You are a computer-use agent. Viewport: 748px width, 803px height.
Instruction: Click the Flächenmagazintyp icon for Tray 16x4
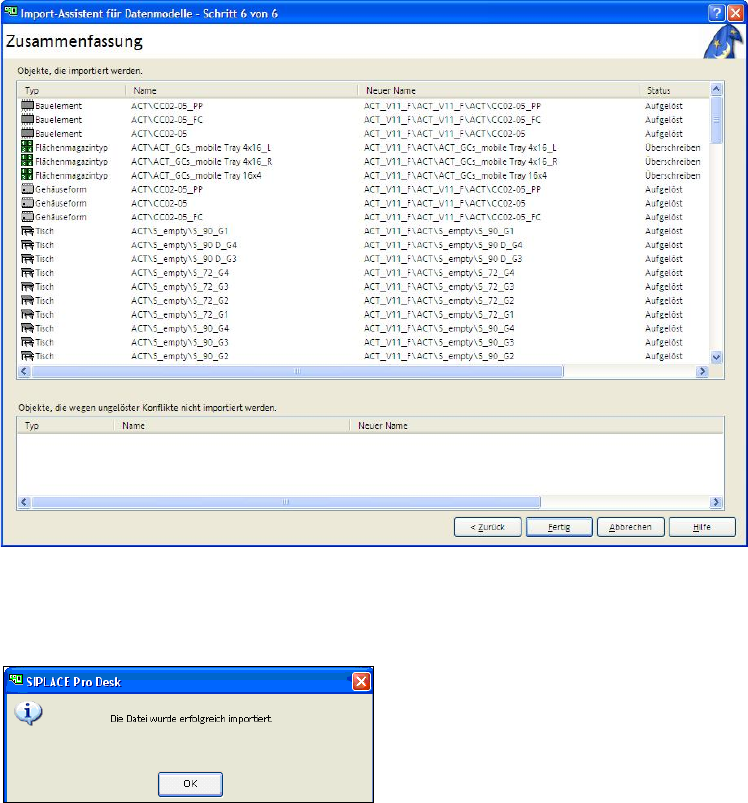pos(27,175)
